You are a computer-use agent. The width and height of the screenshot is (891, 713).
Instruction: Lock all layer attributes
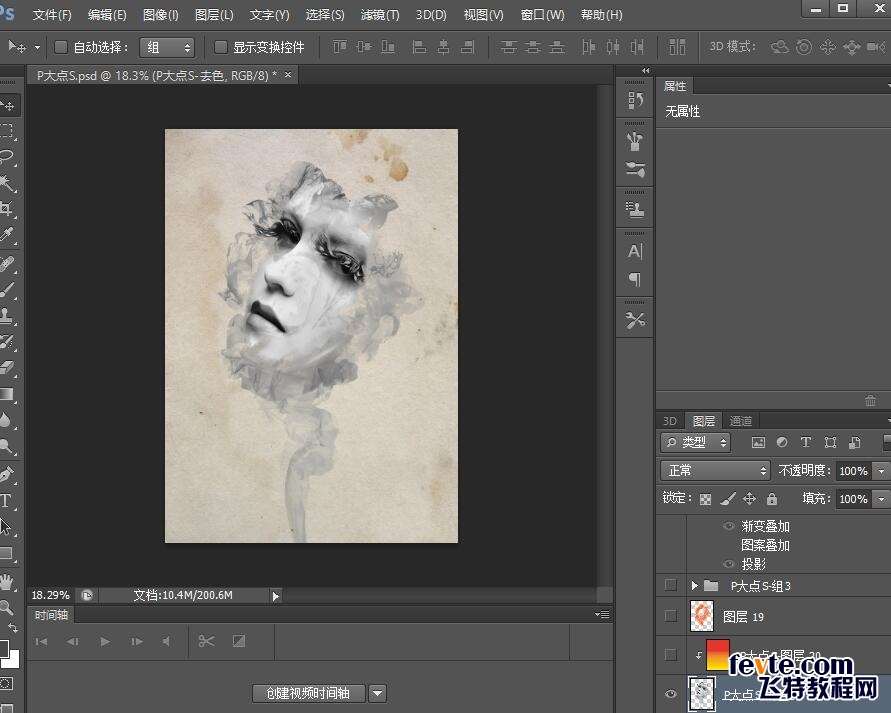pyautogui.click(x=771, y=499)
